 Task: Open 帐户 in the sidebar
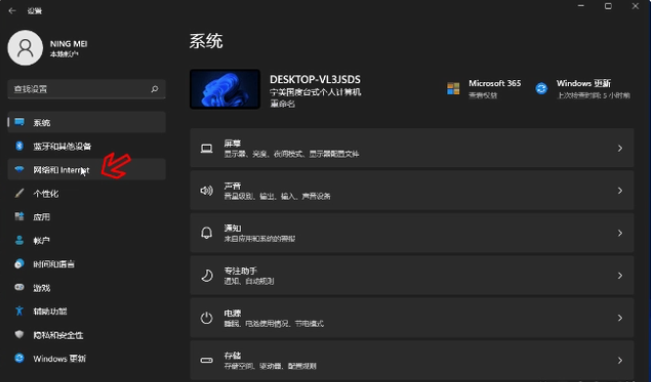(87, 240)
